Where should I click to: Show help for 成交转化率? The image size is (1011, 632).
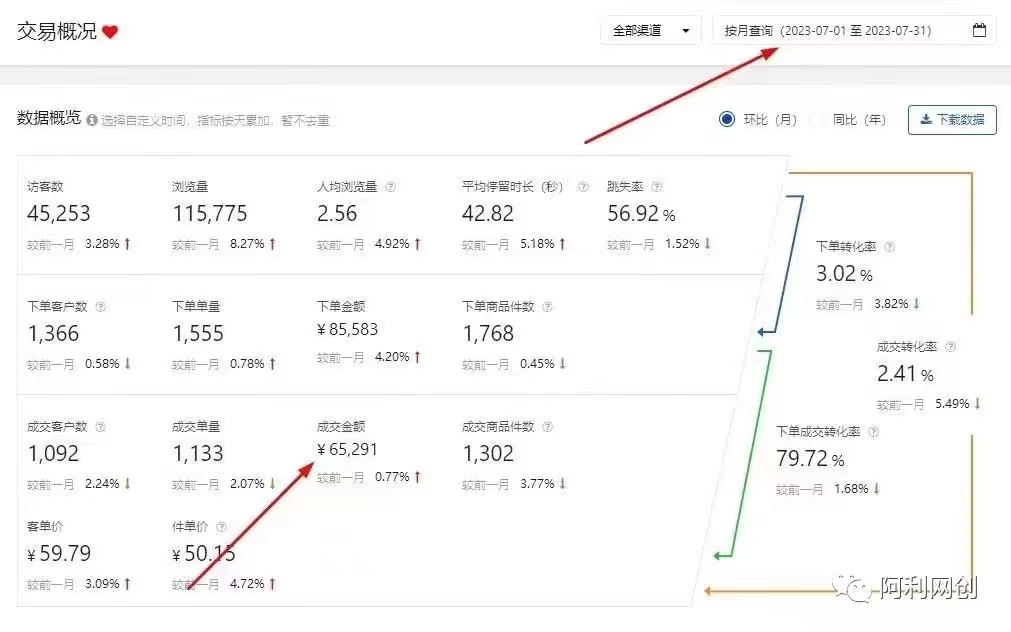(950, 346)
